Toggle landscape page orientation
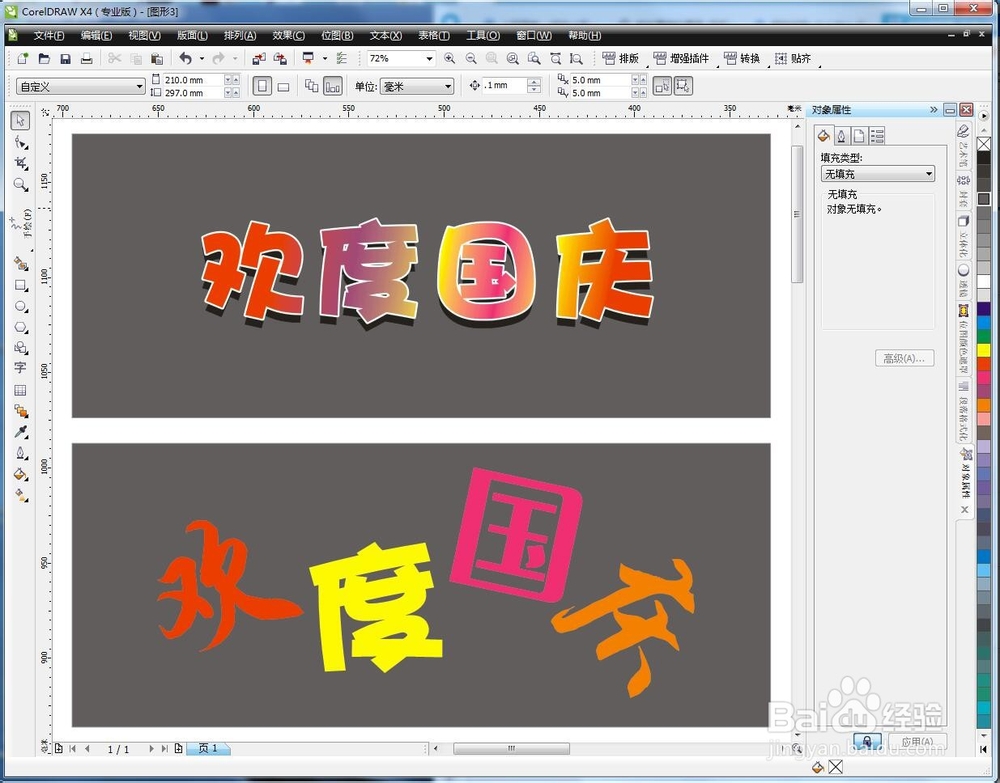This screenshot has width=1000, height=783. 283,86
